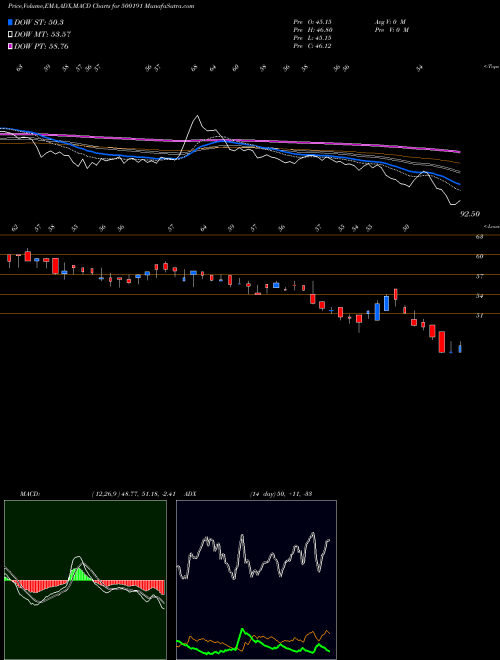Click the 'ADX' panel label
Viewport: 500px width, 660px height.
tap(190, 493)
